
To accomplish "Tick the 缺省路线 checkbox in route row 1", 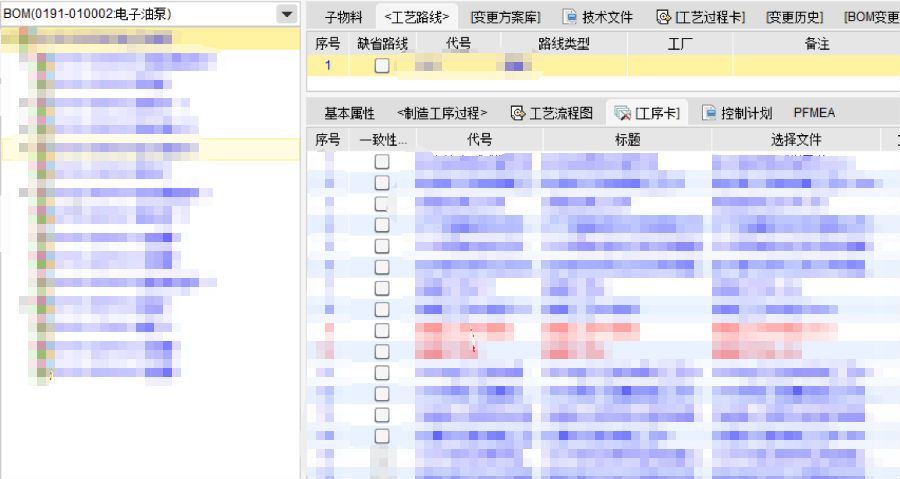I will click(382, 65).
